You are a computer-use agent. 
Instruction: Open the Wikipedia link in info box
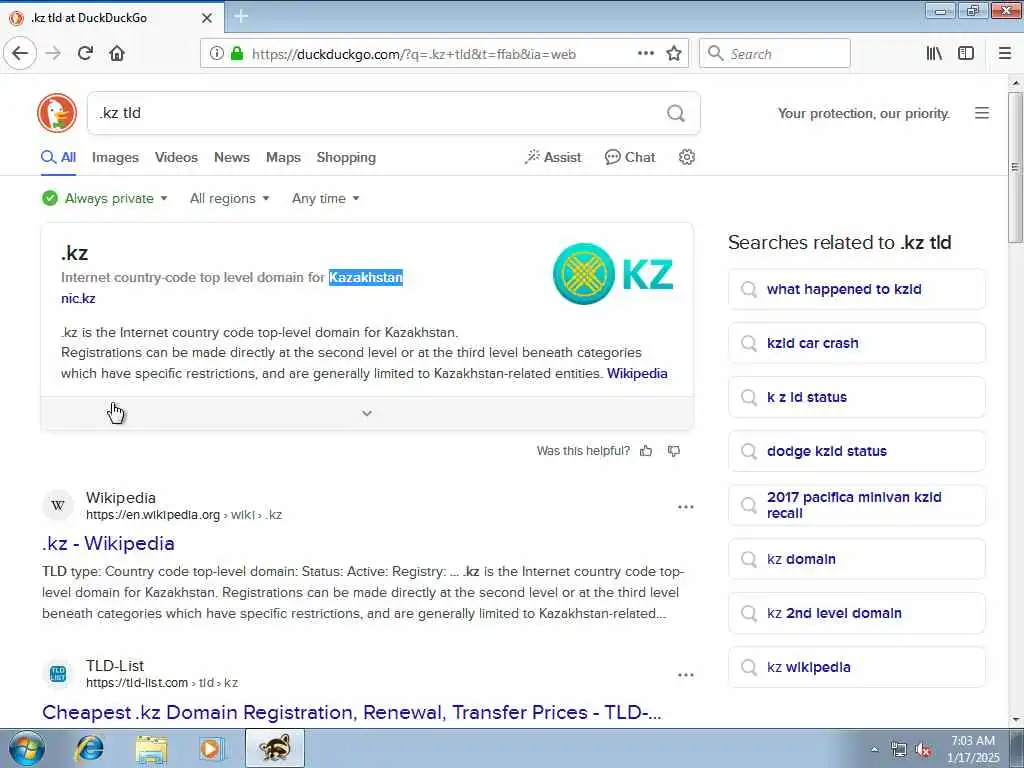pos(637,373)
